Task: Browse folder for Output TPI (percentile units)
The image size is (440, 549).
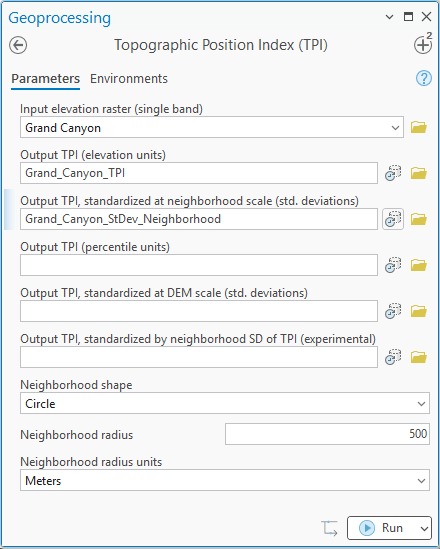Action: click(x=419, y=265)
